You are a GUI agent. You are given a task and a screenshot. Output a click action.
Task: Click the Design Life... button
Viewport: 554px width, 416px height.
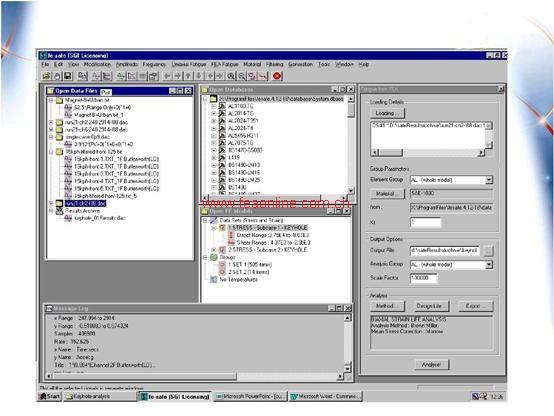click(431, 306)
